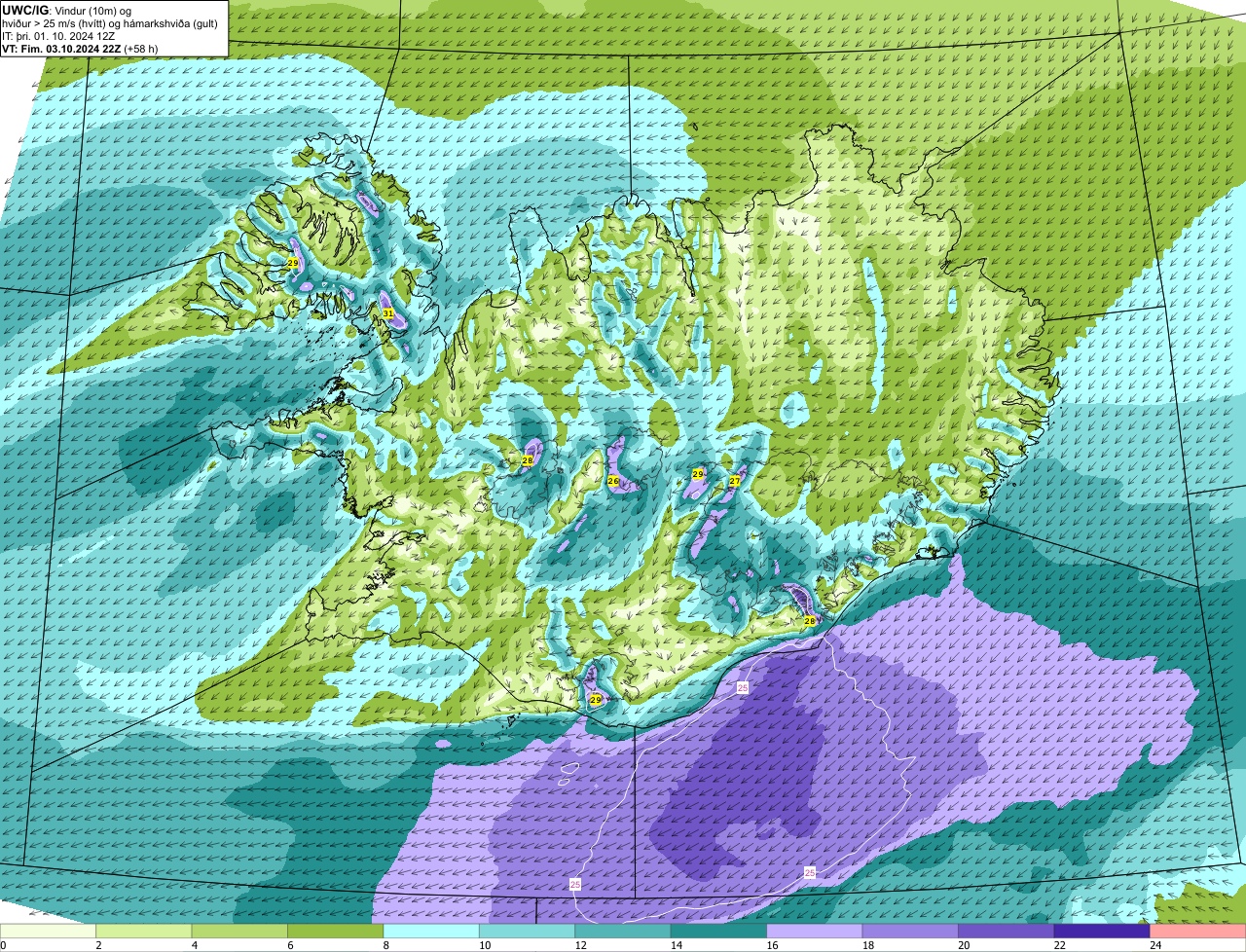Click the 2–4 m/s legend color swatch
Image resolution: width=1246 pixels, height=952 pixels.
(x=144, y=932)
